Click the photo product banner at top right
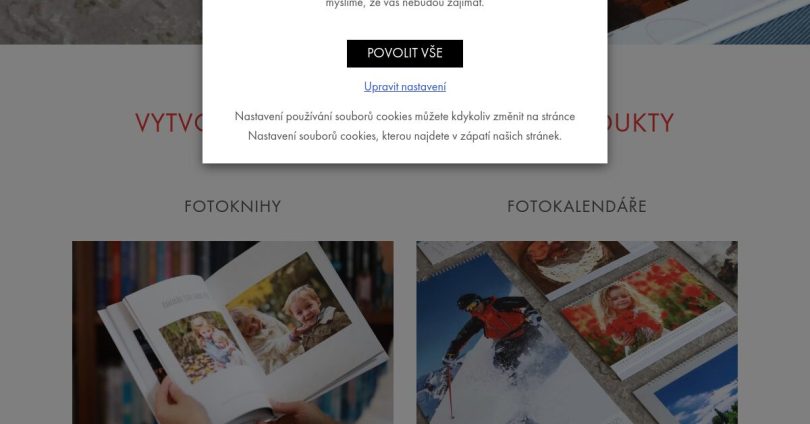 click(709, 22)
